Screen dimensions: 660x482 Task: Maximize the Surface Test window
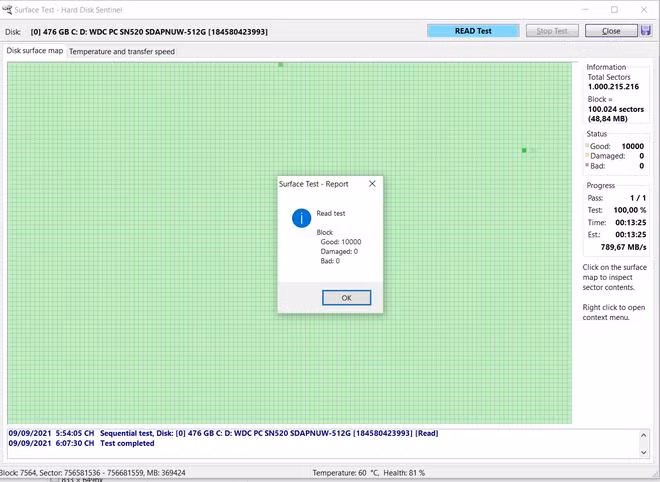(x=614, y=9)
